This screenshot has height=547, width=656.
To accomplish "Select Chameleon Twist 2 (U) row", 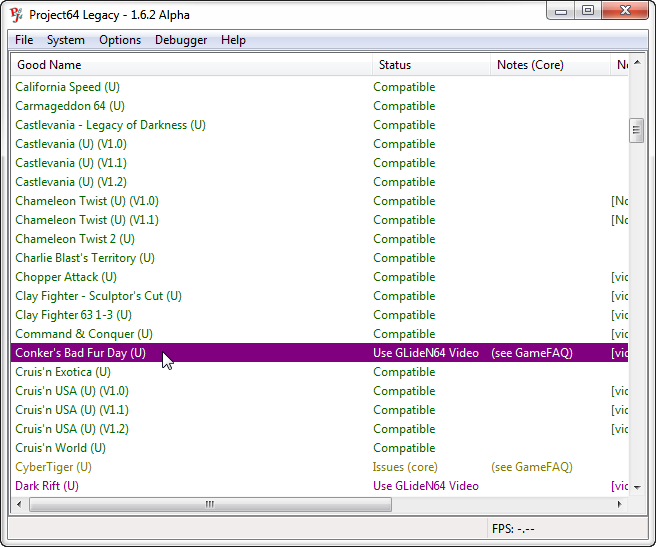I will 320,239.
